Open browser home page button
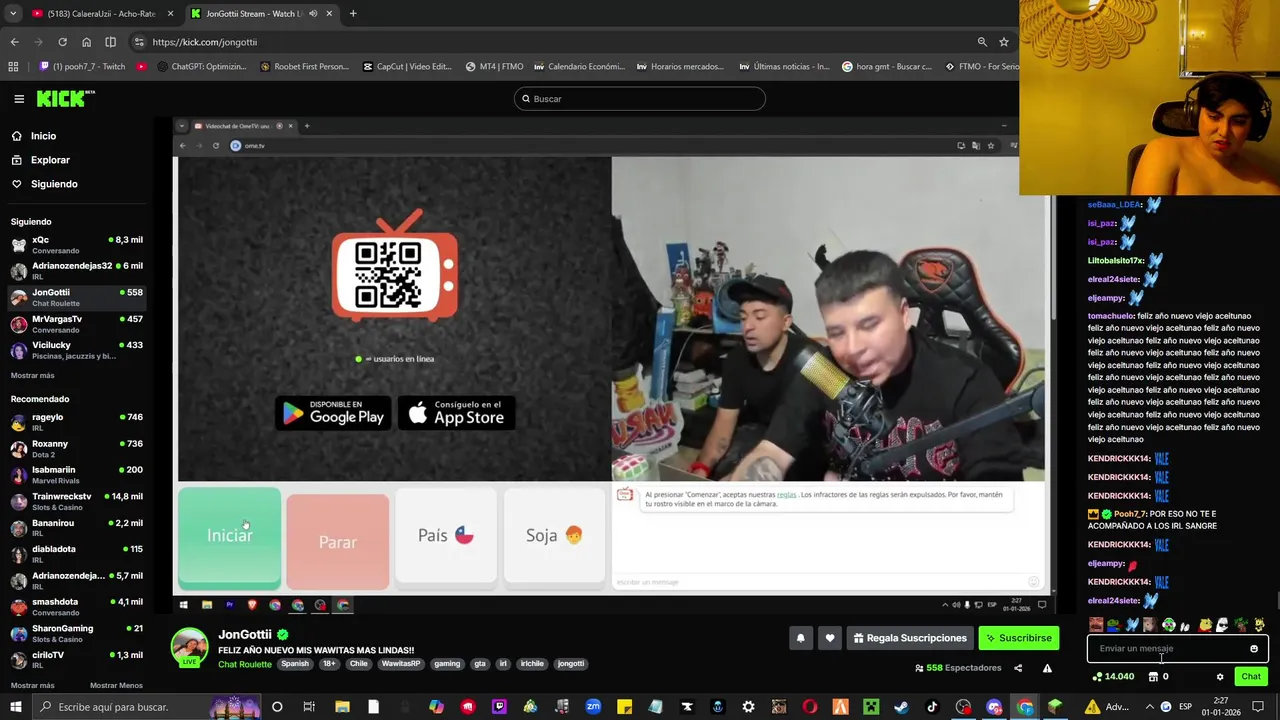The height and width of the screenshot is (720, 1280). click(86, 42)
